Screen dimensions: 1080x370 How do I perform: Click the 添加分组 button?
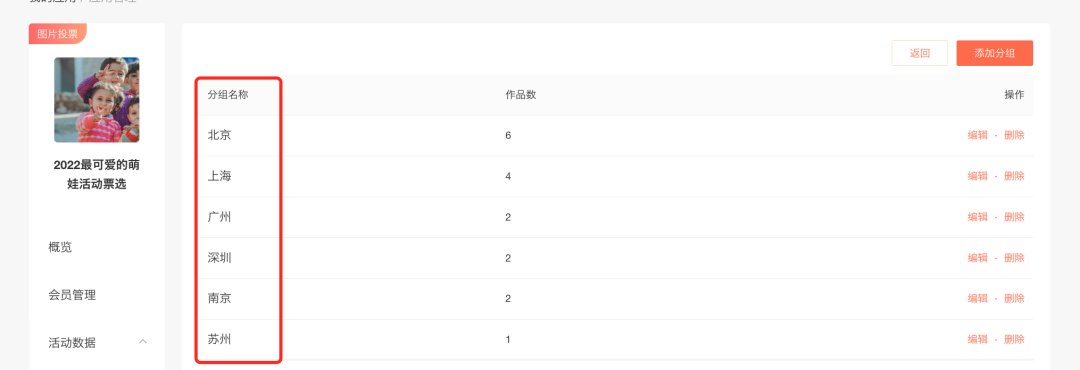pos(994,53)
